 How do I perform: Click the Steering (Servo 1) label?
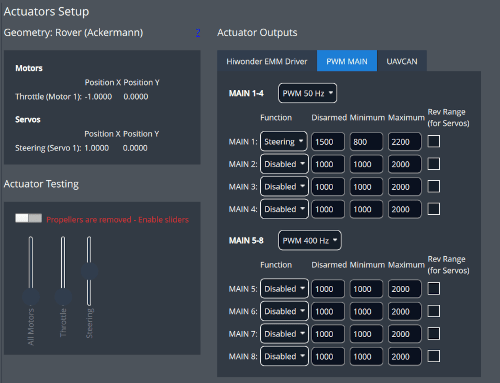click(48, 148)
